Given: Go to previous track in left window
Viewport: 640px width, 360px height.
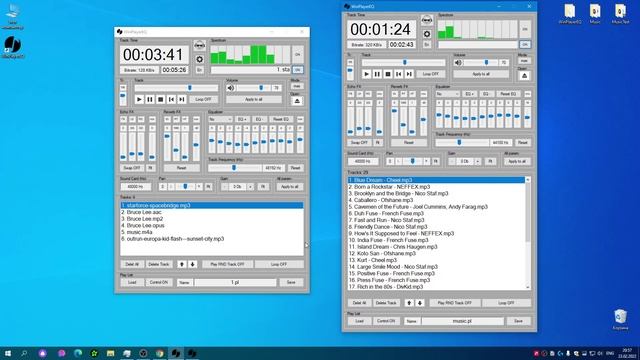Looking at the screenshot, I should click(171, 100).
